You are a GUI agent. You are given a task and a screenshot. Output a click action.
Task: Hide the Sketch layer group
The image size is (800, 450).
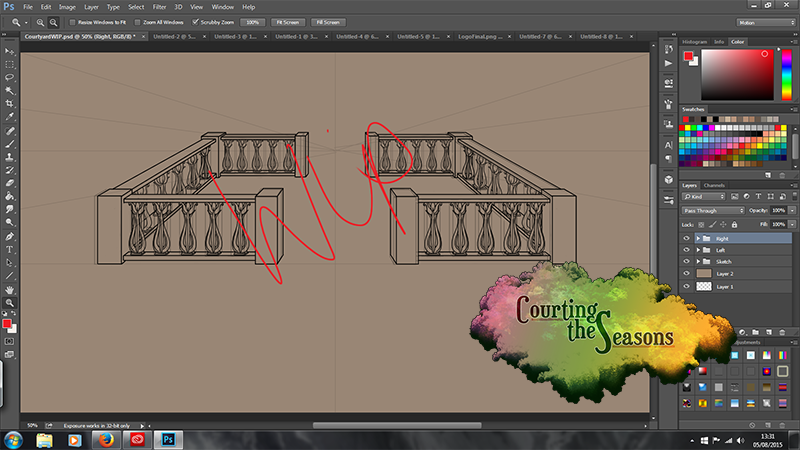click(686, 260)
